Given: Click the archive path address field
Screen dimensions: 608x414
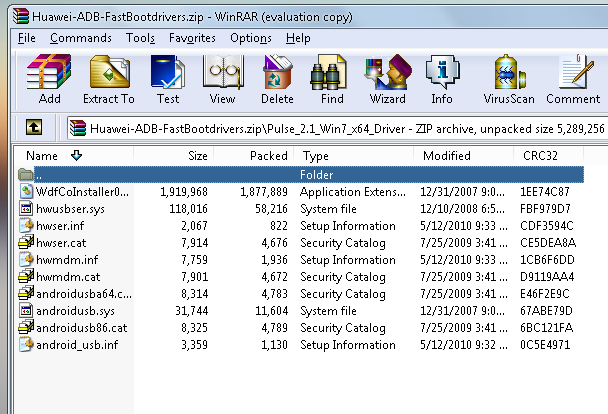Looking at the screenshot, I should click(340, 128).
